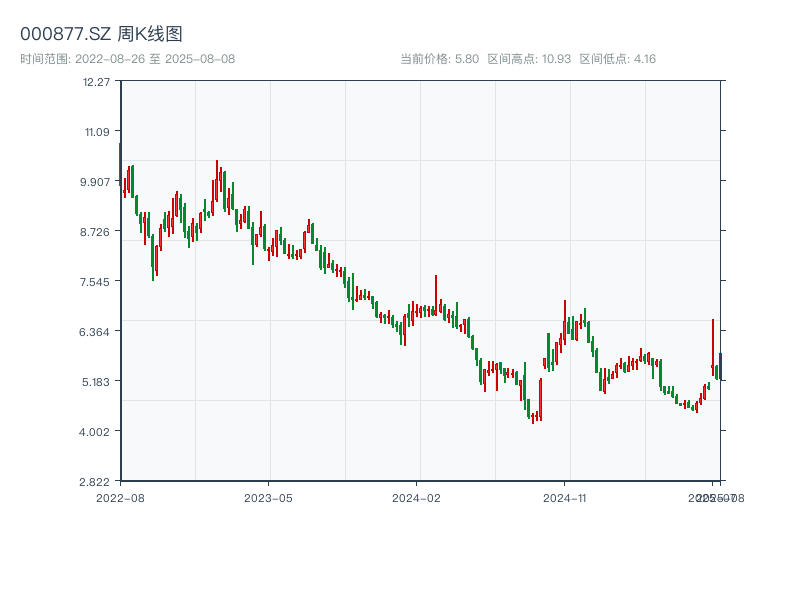This screenshot has height=600, width=800.
Task: Click the 2.822 bottom y-axis label
Action: point(96,481)
